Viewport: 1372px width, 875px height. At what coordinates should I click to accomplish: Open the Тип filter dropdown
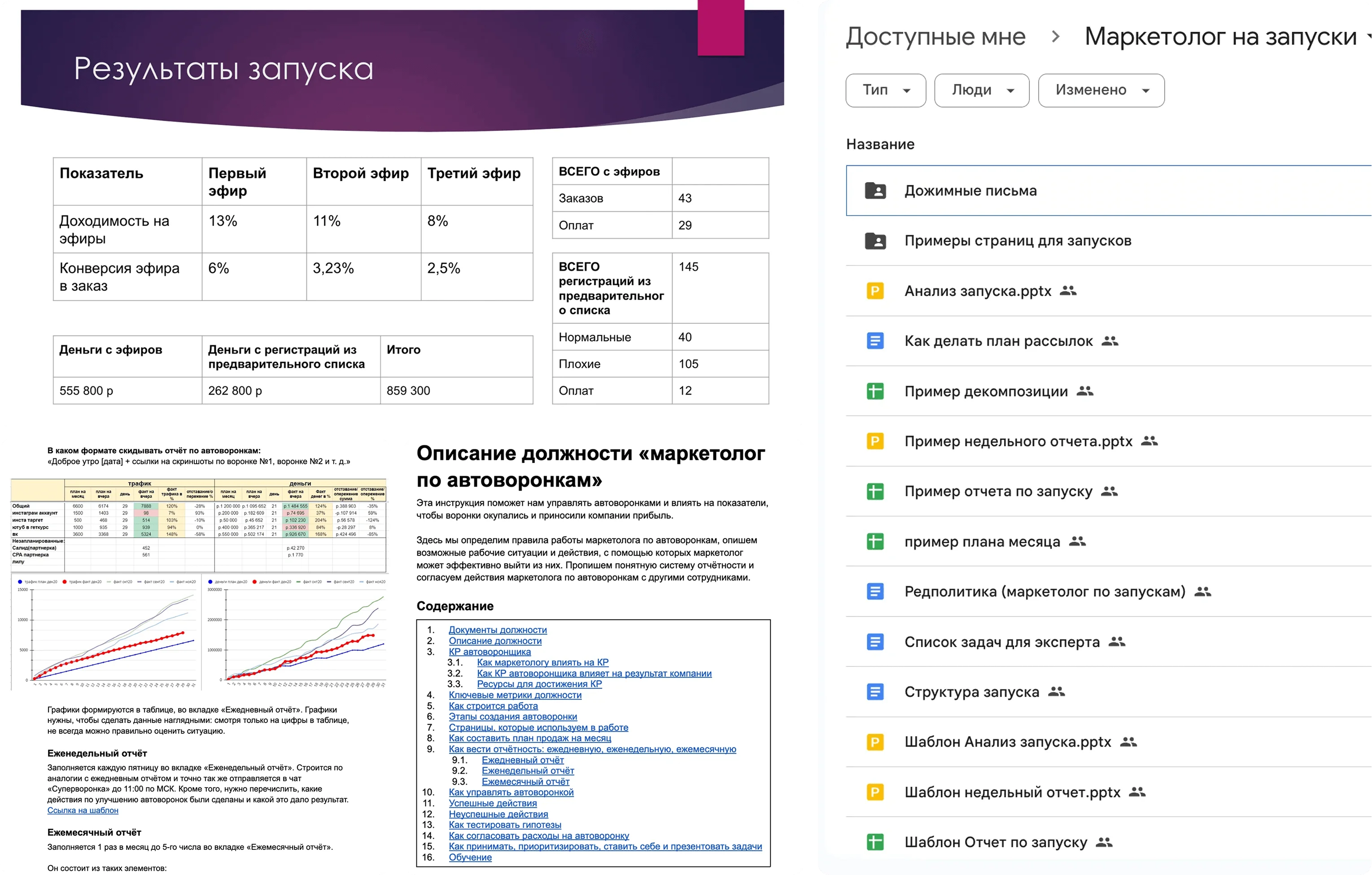click(885, 90)
